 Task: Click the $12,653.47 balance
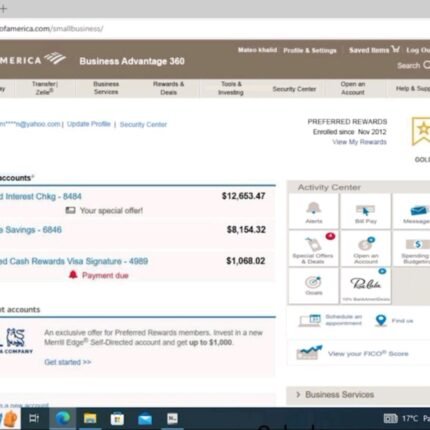[244, 196]
